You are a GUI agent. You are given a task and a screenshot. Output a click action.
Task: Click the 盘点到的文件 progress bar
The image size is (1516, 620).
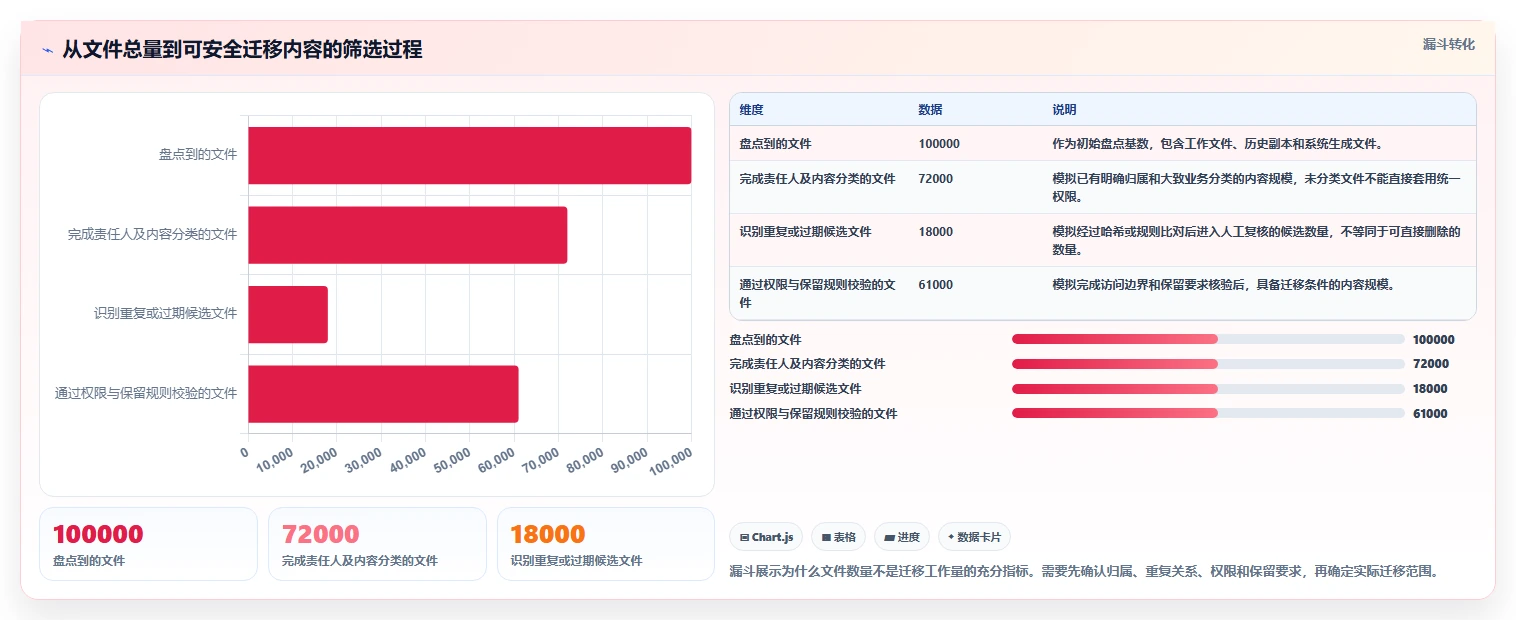[x=1208, y=339]
